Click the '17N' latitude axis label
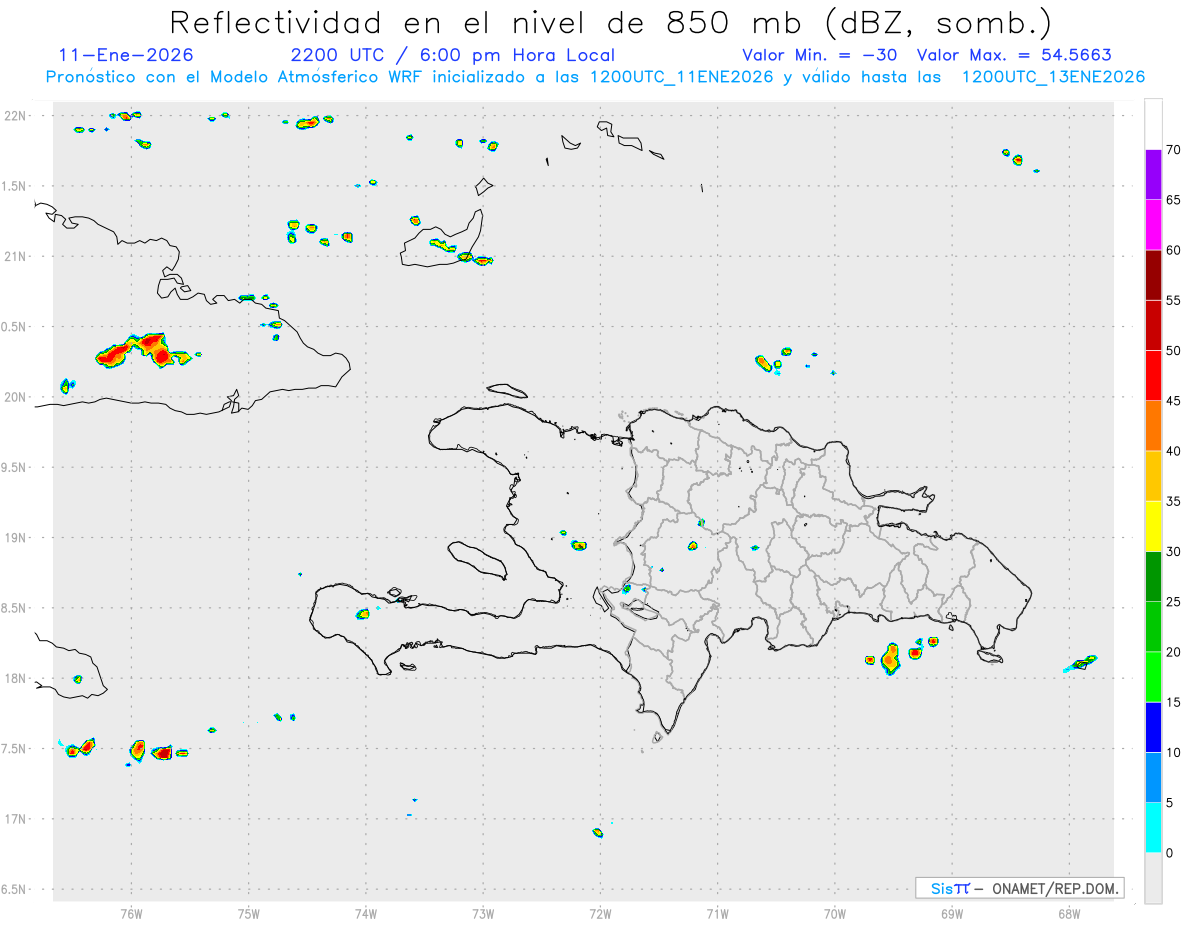 pyautogui.click(x=16, y=819)
